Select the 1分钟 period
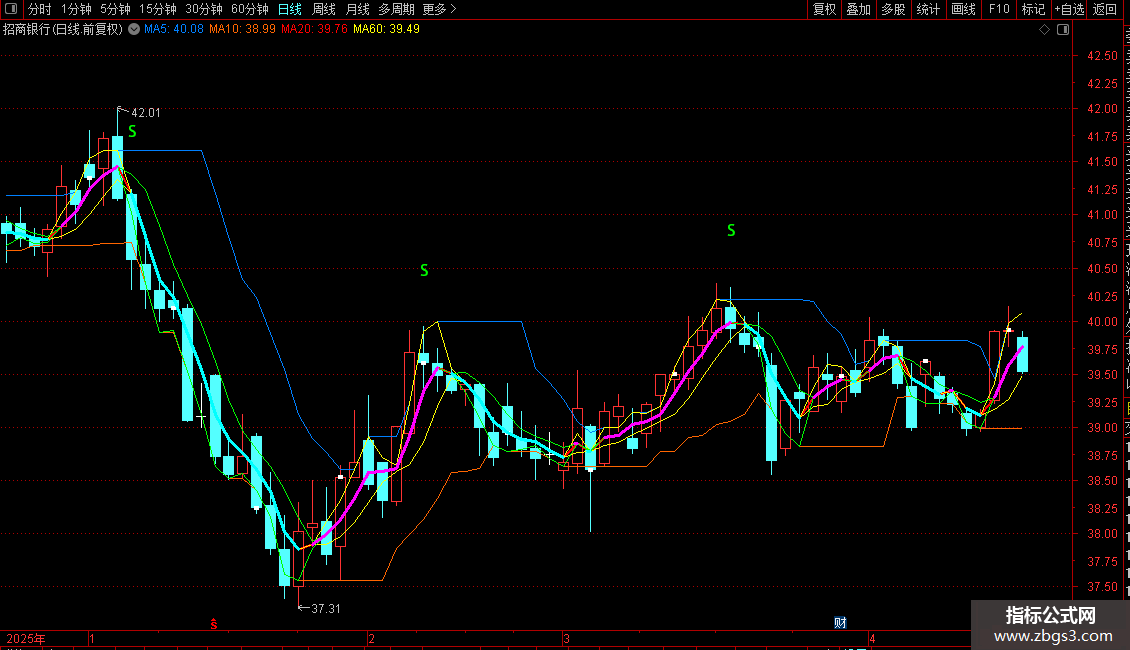The image size is (1130, 650). [x=76, y=9]
